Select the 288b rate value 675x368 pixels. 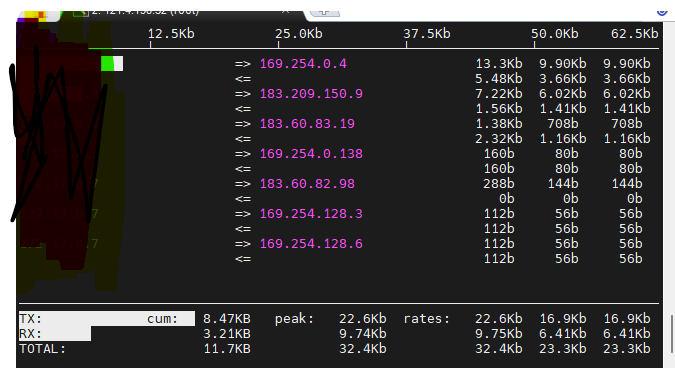[499, 184]
